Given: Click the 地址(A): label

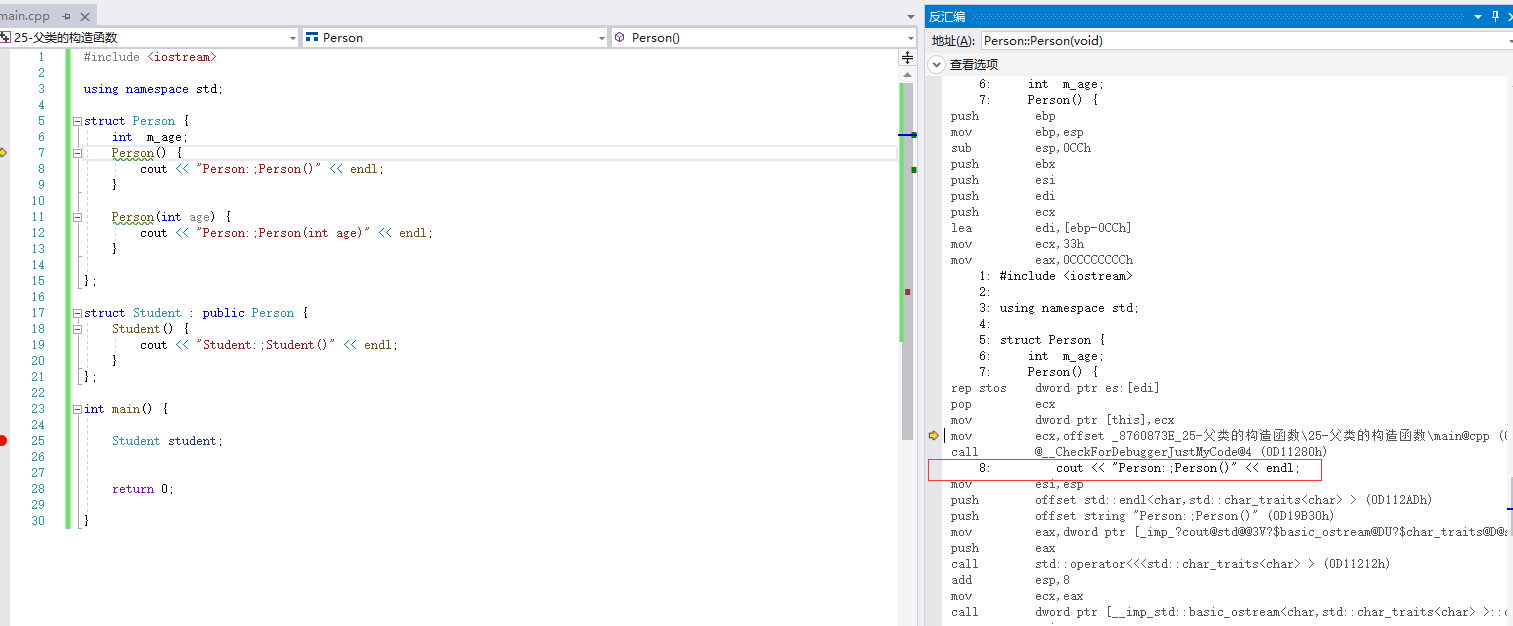Looking at the screenshot, I should [953, 40].
